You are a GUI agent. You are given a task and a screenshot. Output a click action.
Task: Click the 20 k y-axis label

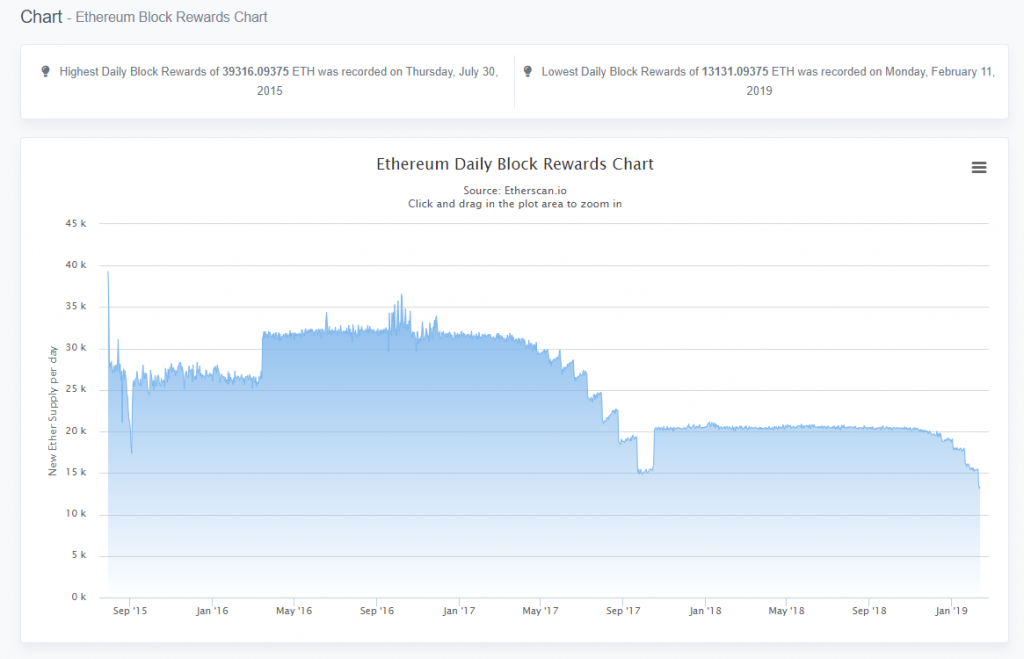click(76, 431)
